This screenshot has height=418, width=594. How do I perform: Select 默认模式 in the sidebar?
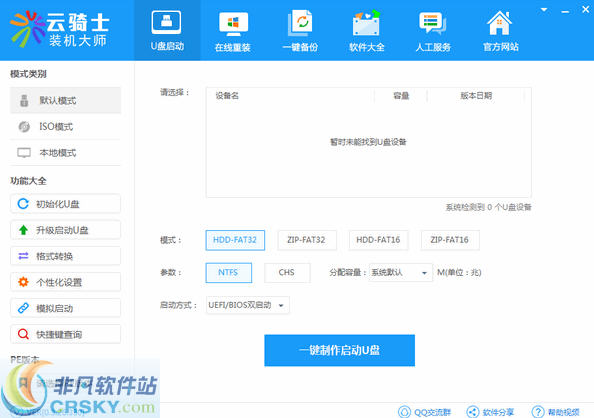click(65, 100)
